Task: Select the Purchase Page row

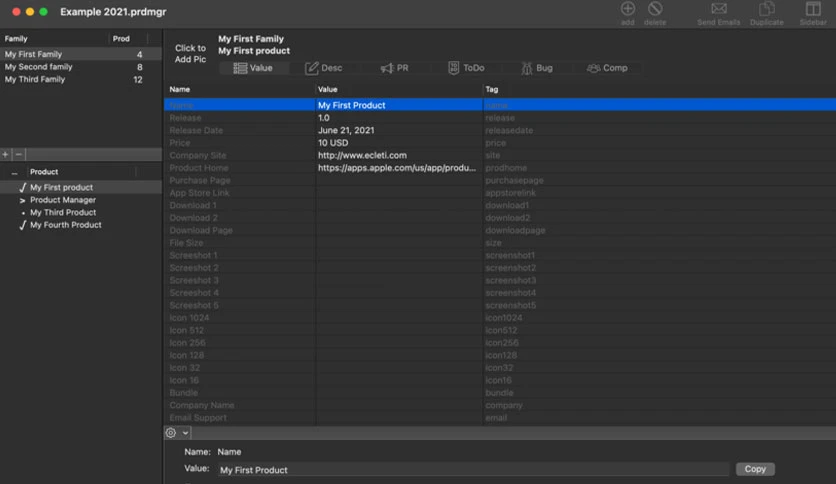Action: click(x=500, y=181)
